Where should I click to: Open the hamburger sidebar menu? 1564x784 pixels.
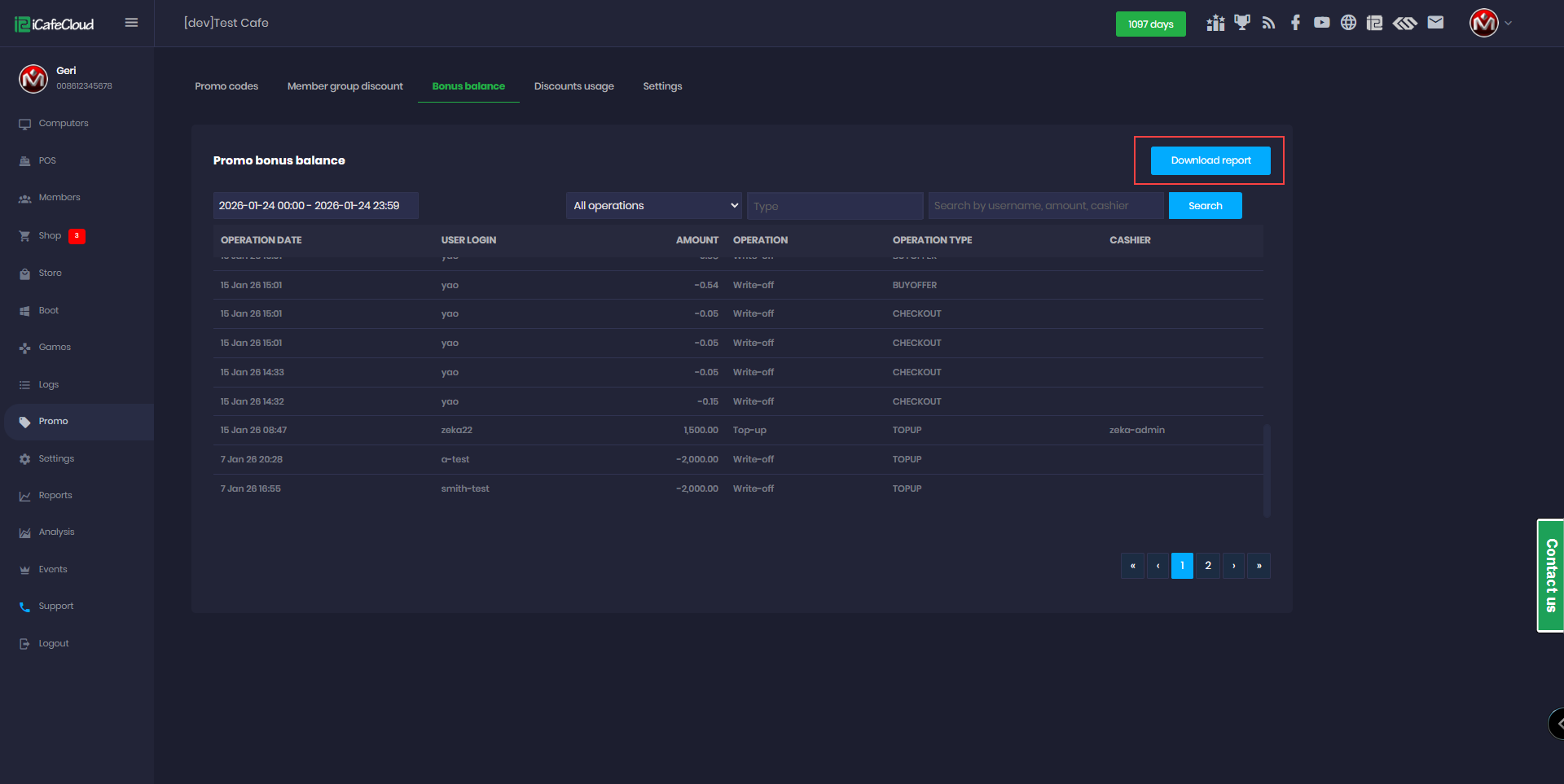(x=131, y=23)
